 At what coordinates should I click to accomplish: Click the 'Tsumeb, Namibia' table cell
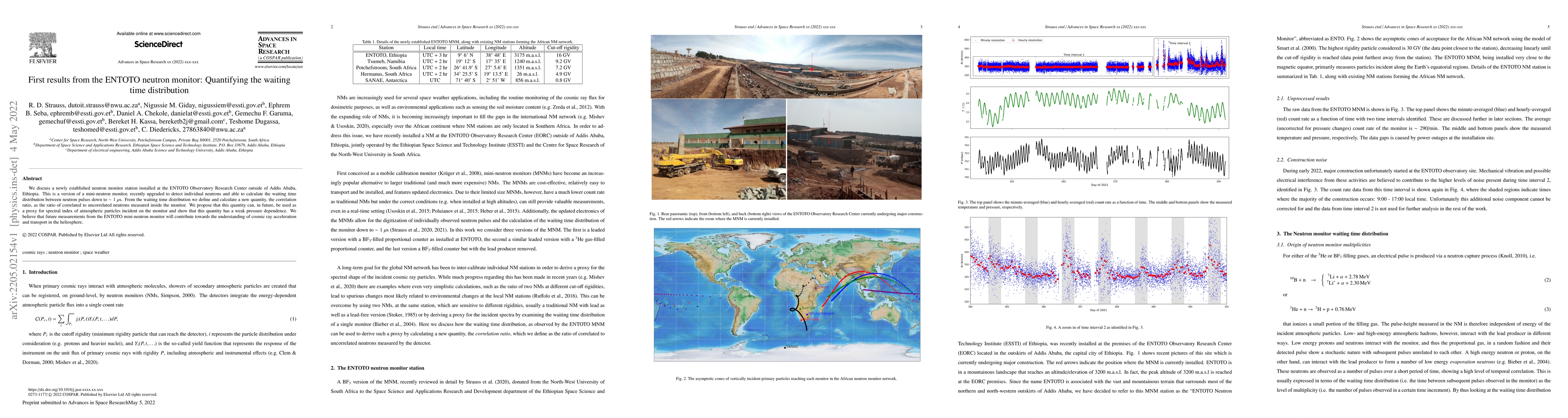tap(386, 61)
